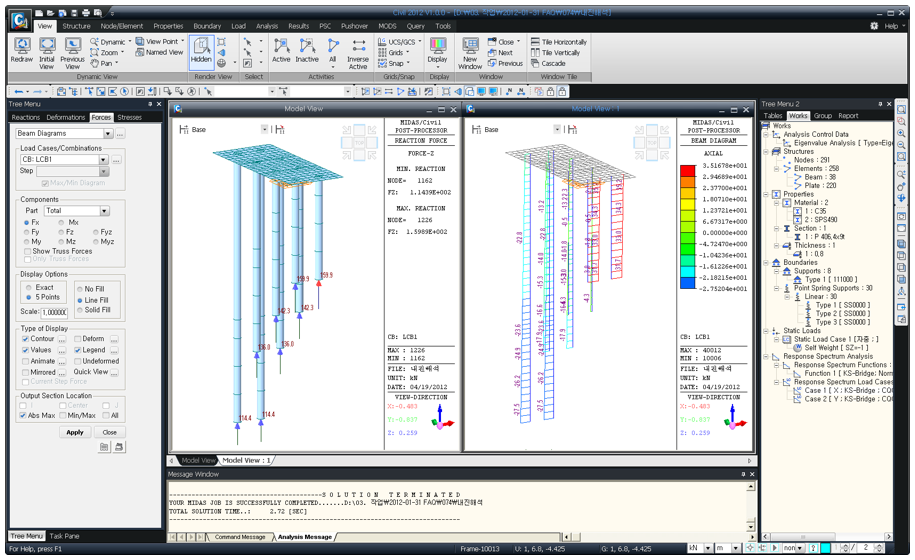Viewport: 915px width, 560px height.
Task: Switch to the Stresses tab
Action: 130,117
